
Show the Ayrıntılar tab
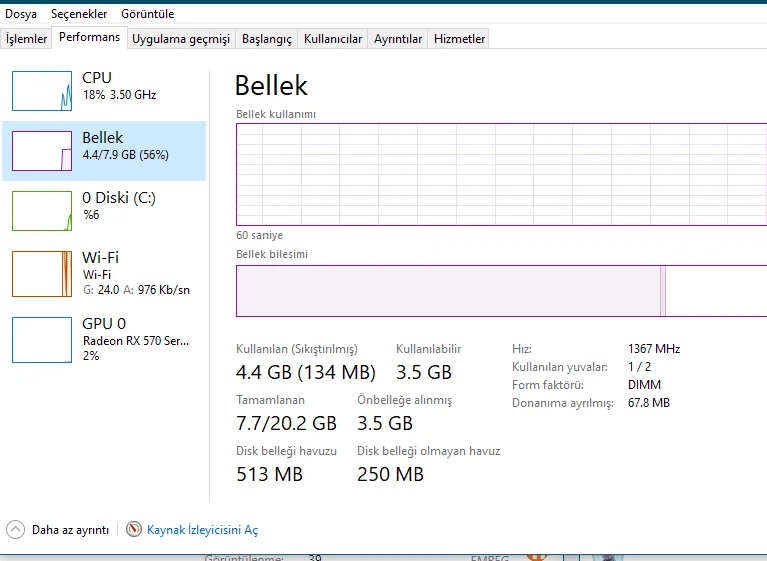click(x=398, y=39)
